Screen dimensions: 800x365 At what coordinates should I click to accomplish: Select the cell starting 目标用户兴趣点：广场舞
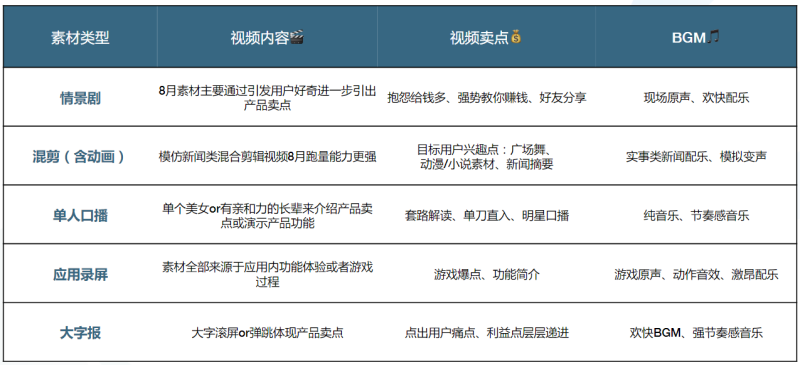485,157
